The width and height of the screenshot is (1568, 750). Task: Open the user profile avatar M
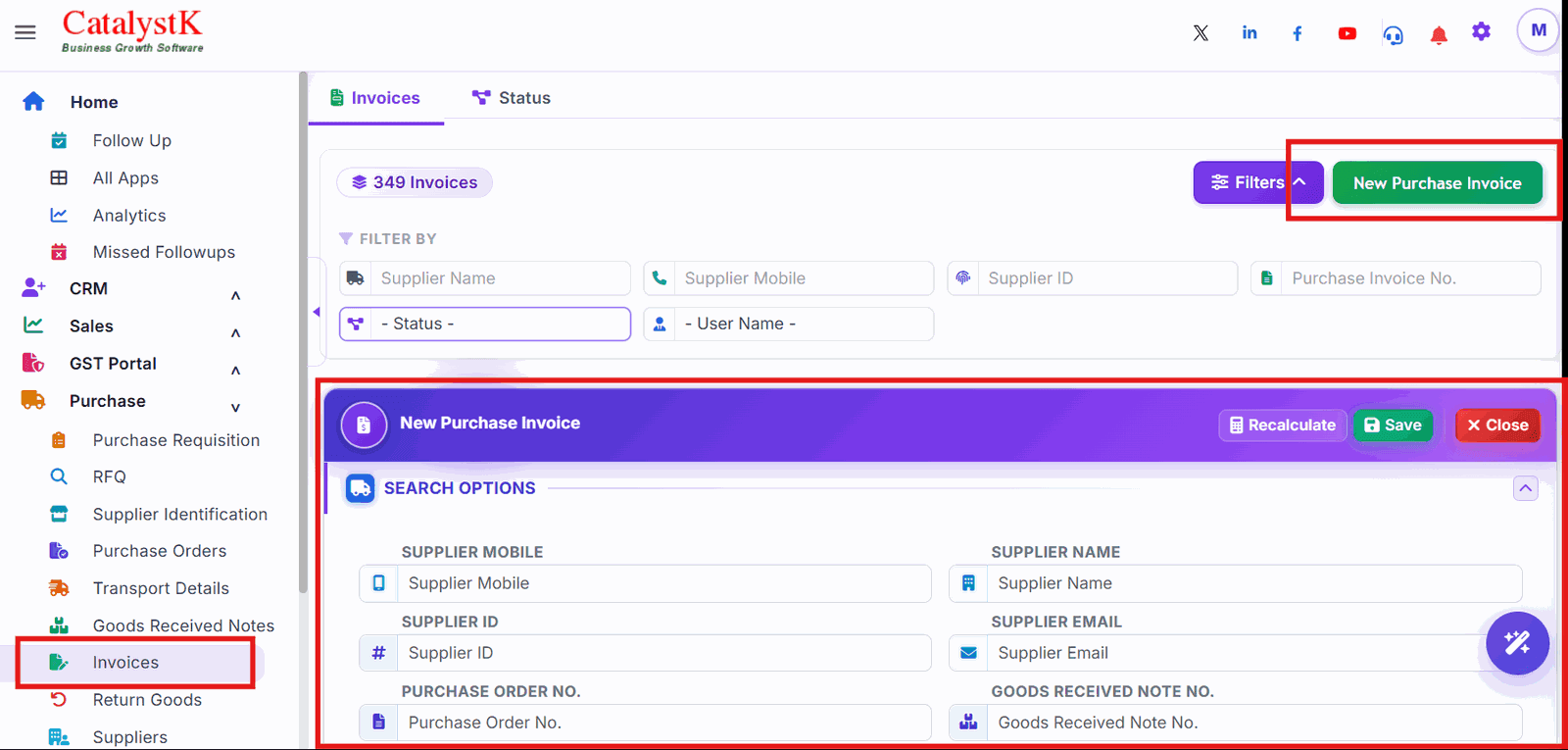point(1538,30)
